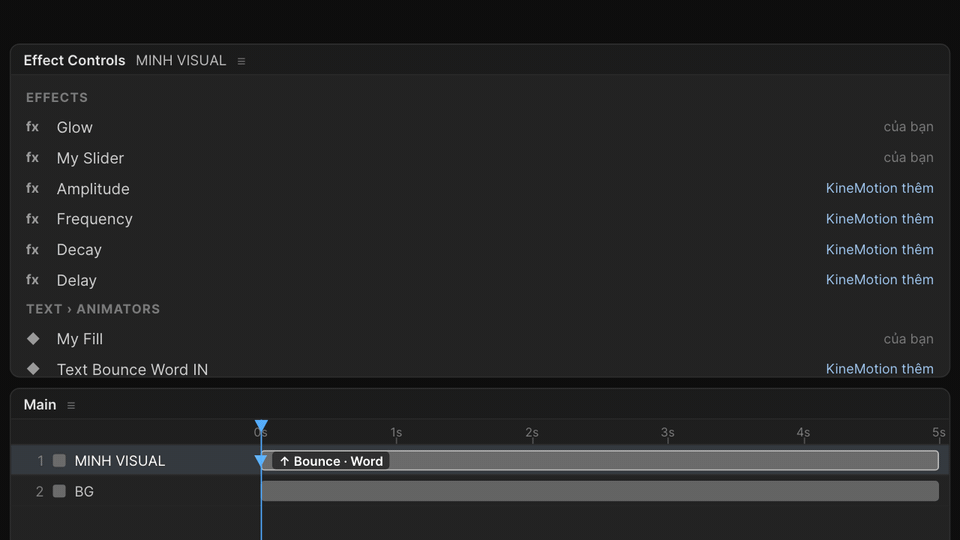Click the TEXT › ANIMATORS section heading
Screen dimensions: 960x540
pos(93,309)
